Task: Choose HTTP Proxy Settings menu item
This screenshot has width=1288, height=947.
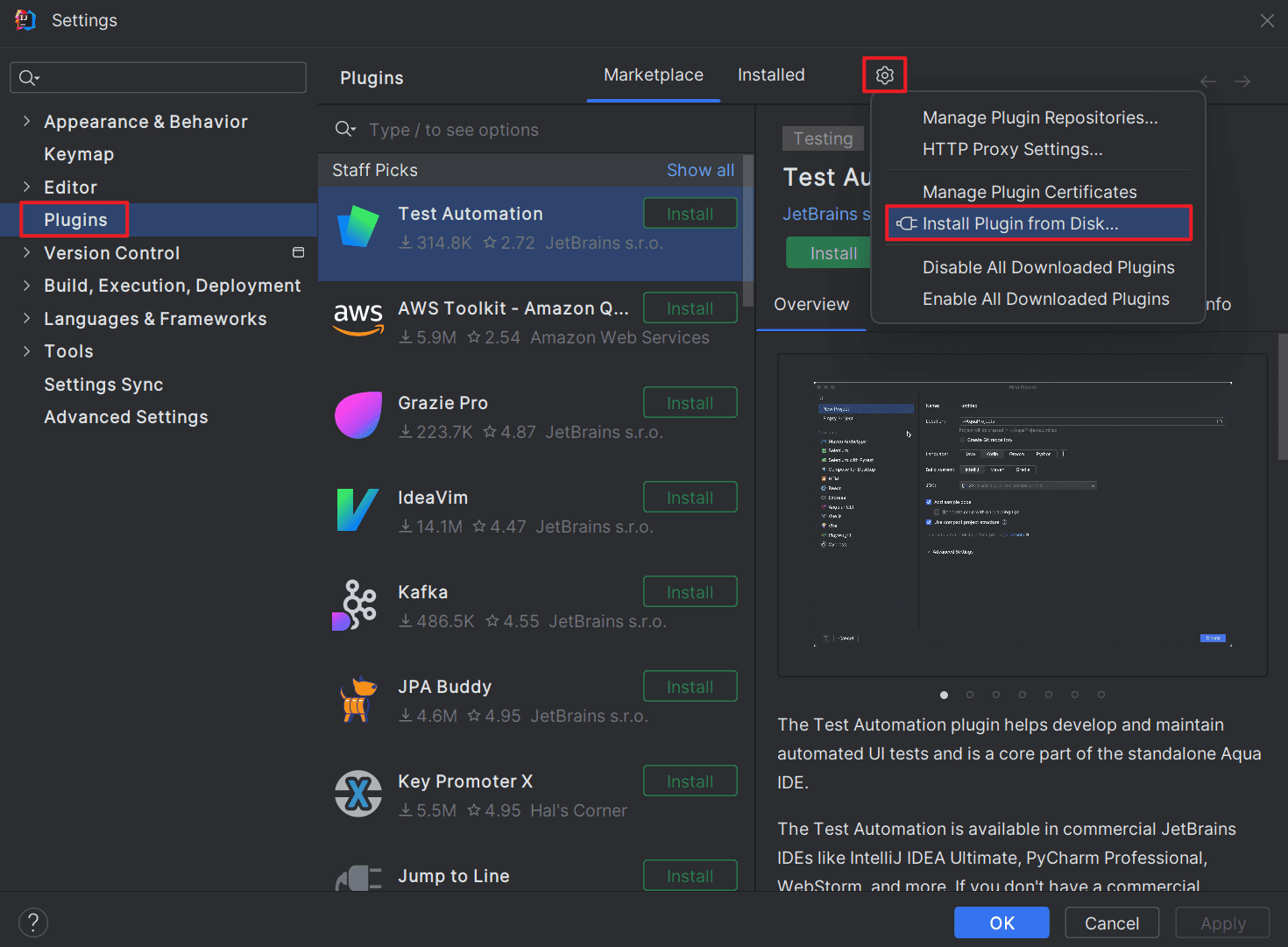Action: [1012, 149]
